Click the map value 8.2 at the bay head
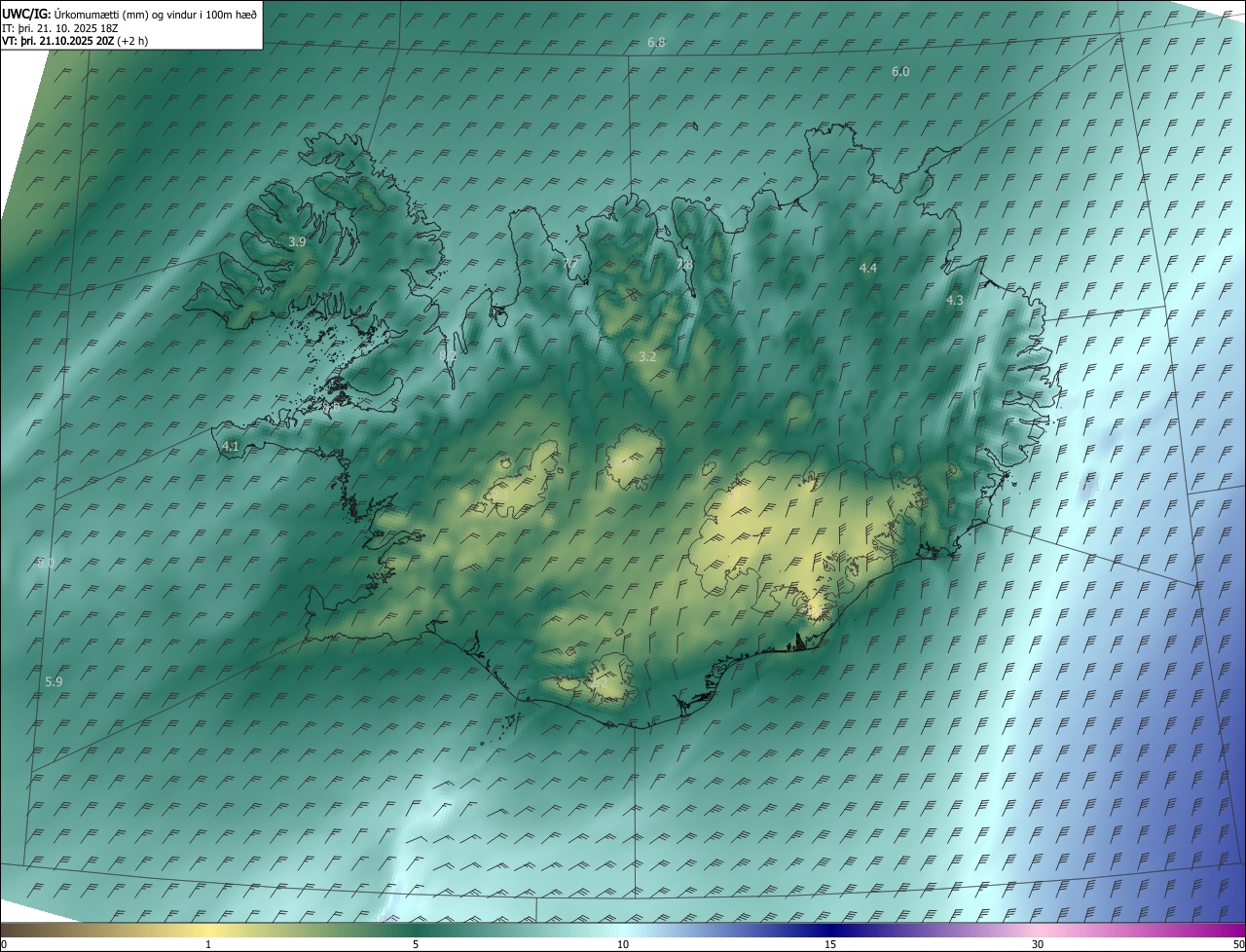Screen dimensions: 1246x952 pyautogui.click(x=448, y=357)
